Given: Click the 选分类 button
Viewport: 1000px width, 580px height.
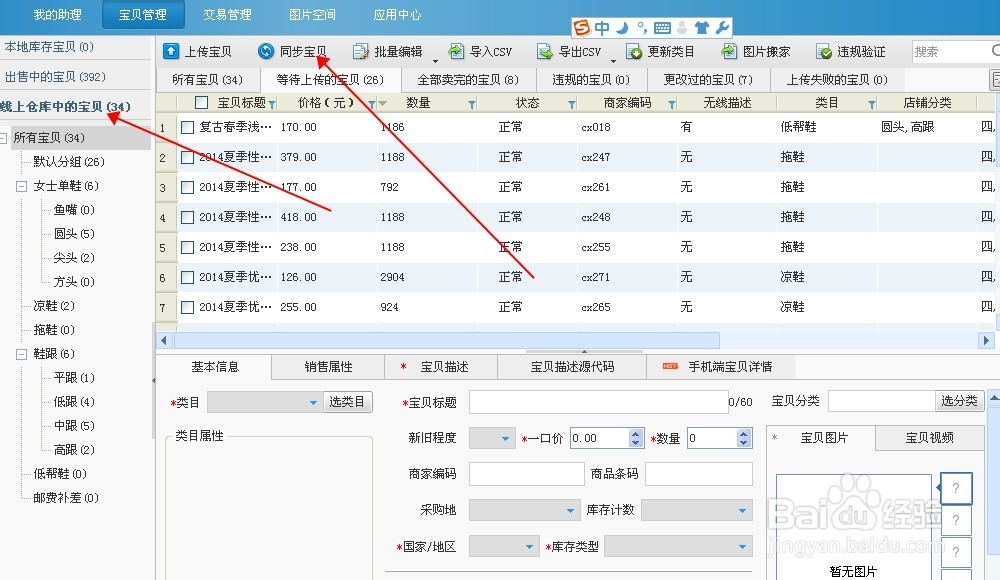Looking at the screenshot, I should click(959, 401).
